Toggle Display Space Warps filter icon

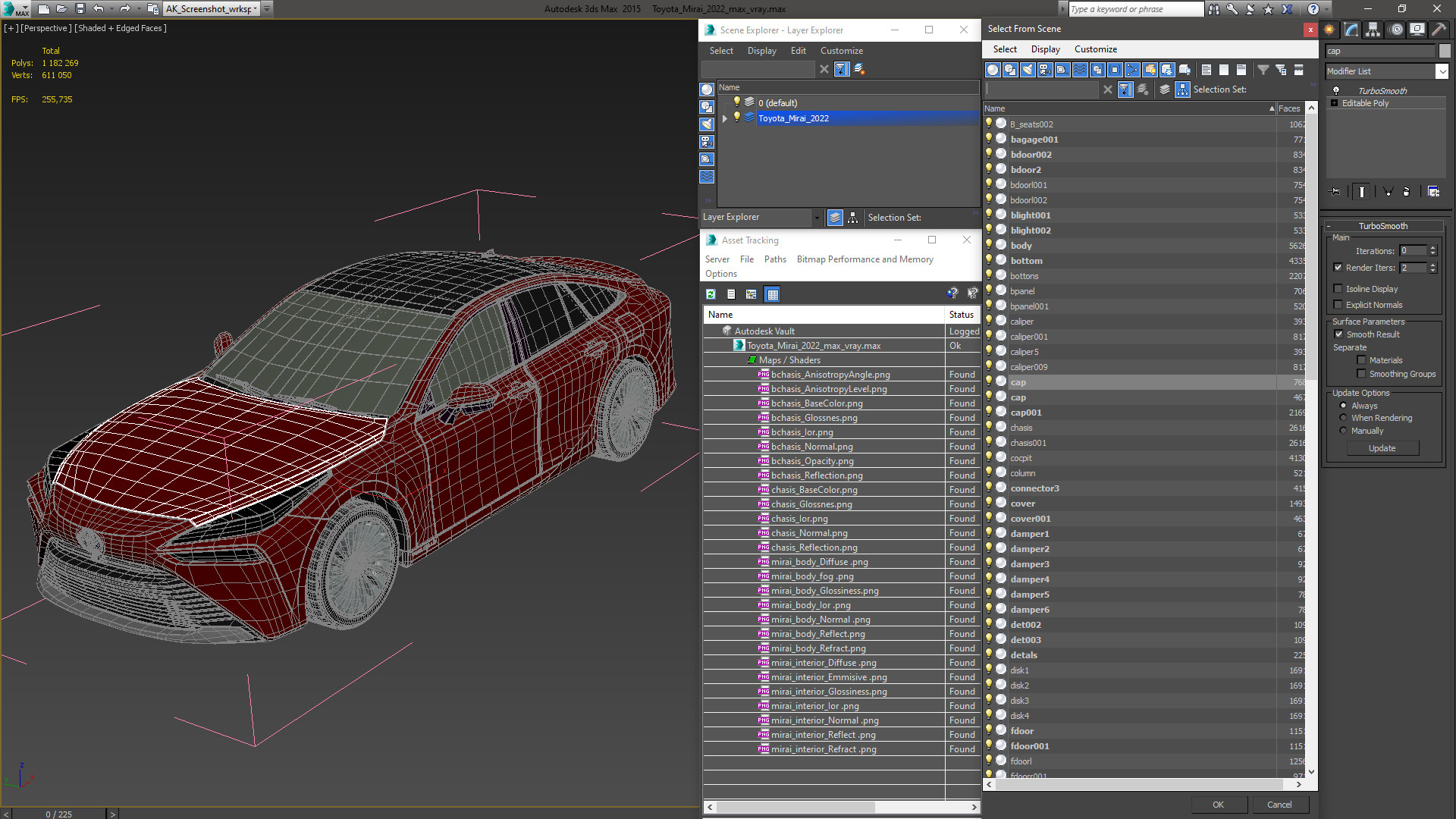click(x=1080, y=70)
